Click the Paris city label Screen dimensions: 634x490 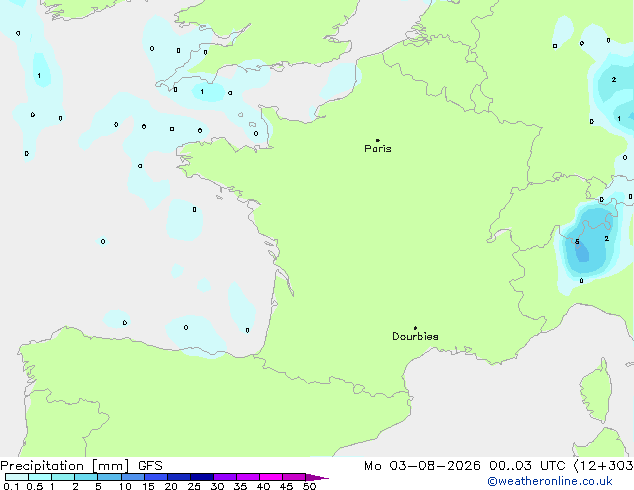coord(378,149)
